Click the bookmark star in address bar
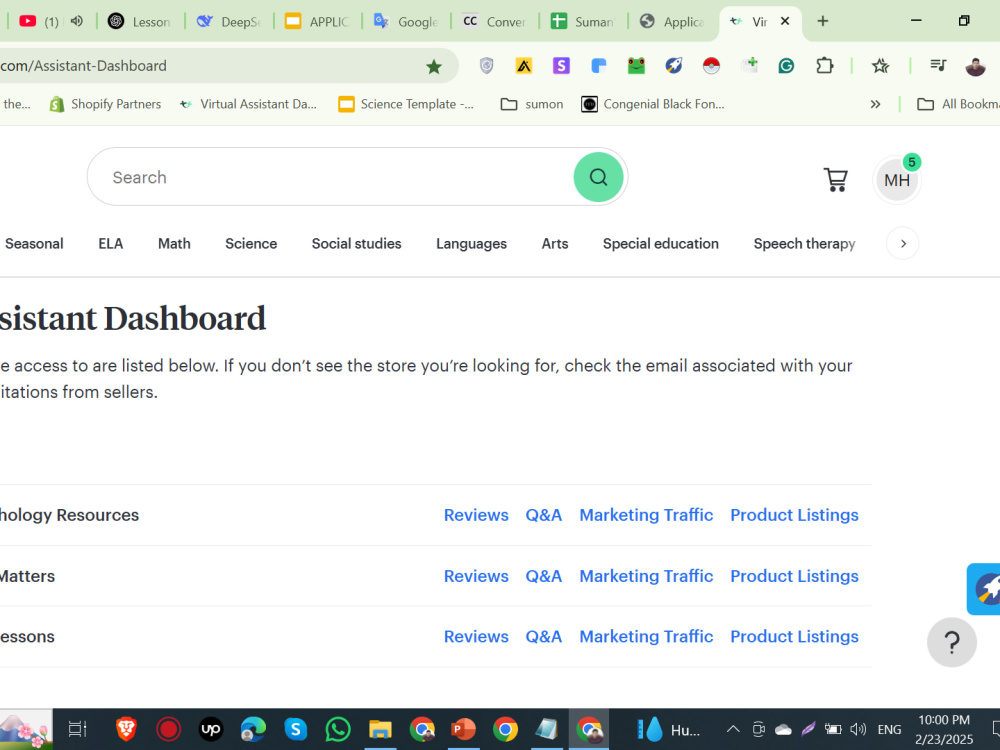Screen dimensions: 1000x750 tap(434, 66)
